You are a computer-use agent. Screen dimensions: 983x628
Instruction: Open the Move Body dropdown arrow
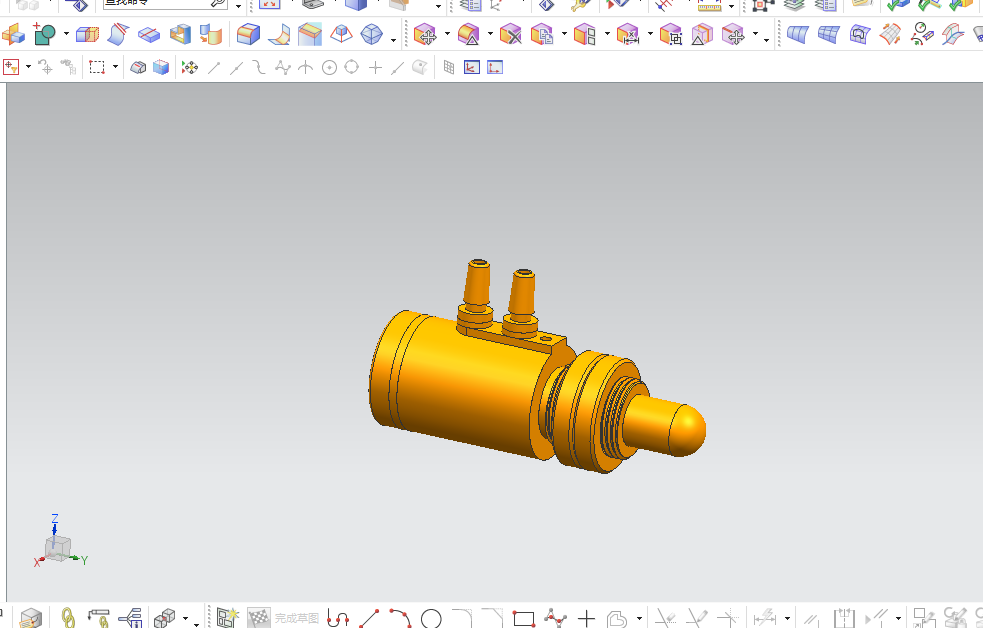coord(755,34)
